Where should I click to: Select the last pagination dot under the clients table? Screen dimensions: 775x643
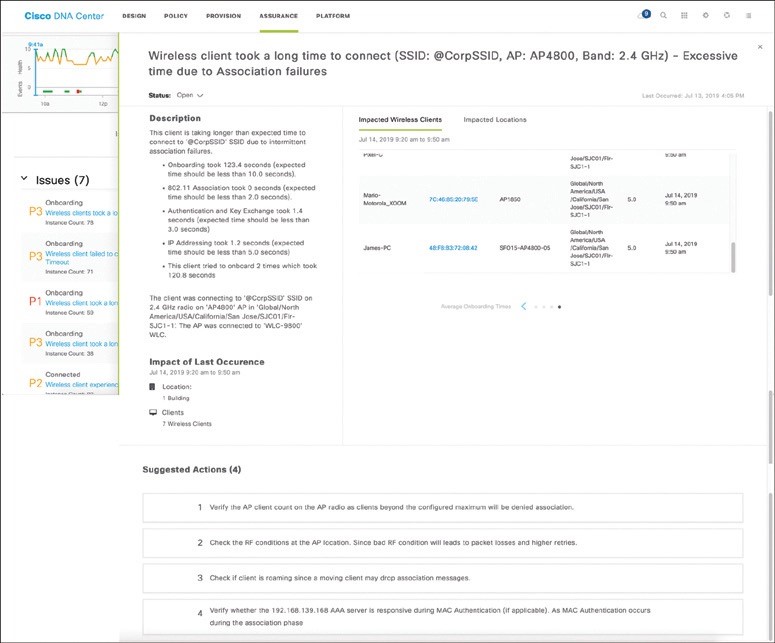[x=559, y=307]
